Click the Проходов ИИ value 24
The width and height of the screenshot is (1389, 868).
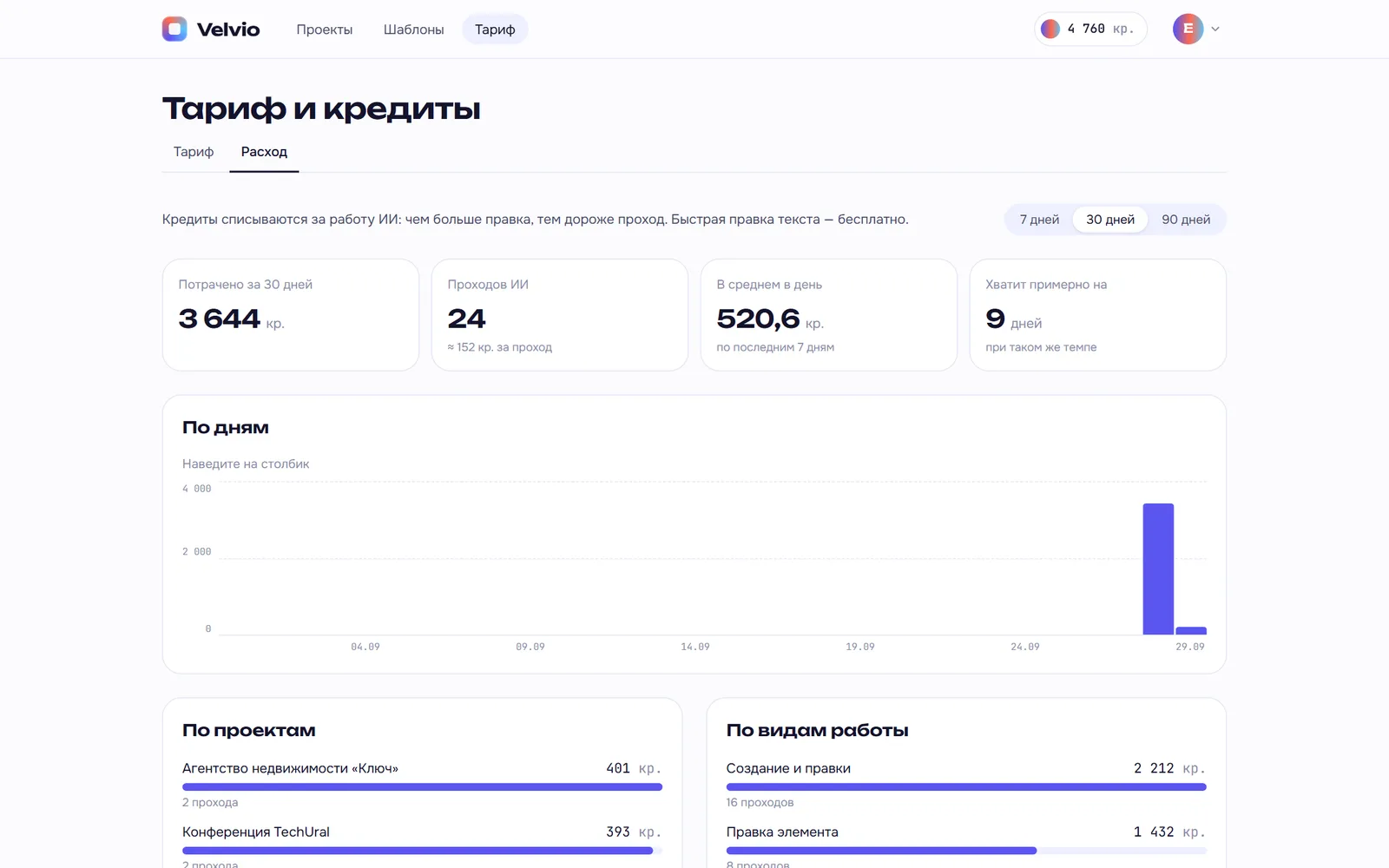[x=466, y=319]
